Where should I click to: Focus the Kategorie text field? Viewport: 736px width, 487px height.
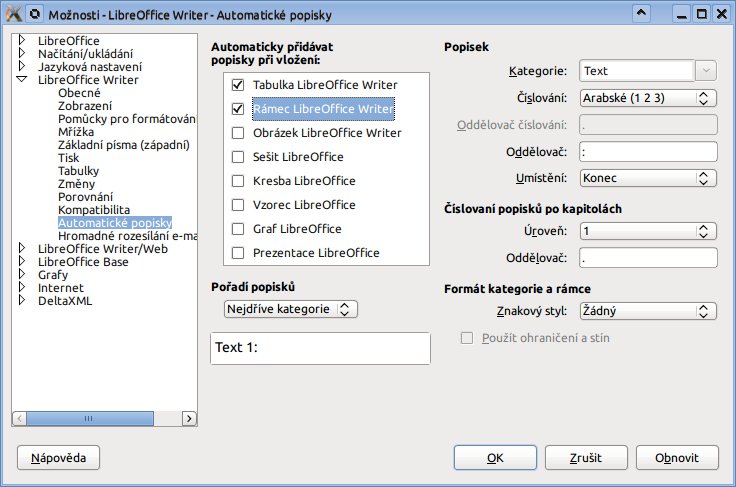[x=637, y=71]
